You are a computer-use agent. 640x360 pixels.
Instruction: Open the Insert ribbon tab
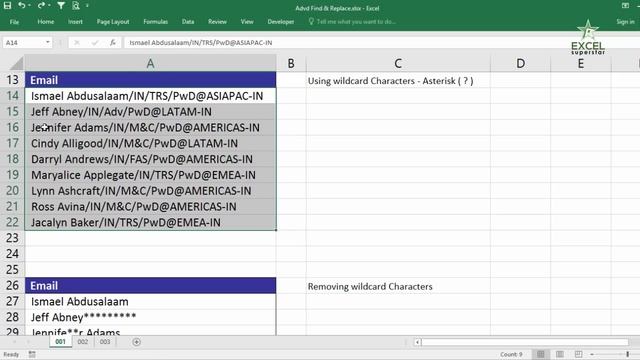click(x=75, y=22)
